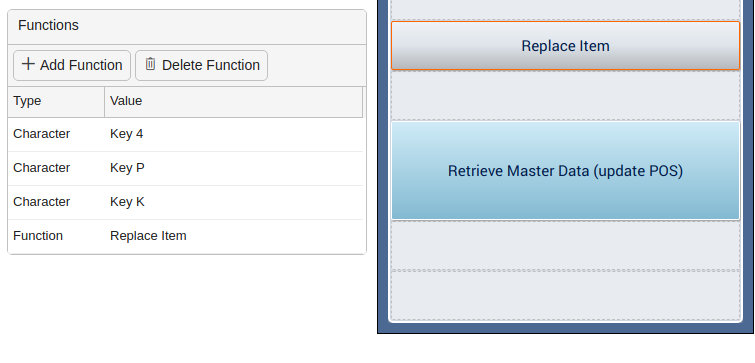Click the Character type cell for Key K
The image size is (755, 363).
click(x=41, y=202)
